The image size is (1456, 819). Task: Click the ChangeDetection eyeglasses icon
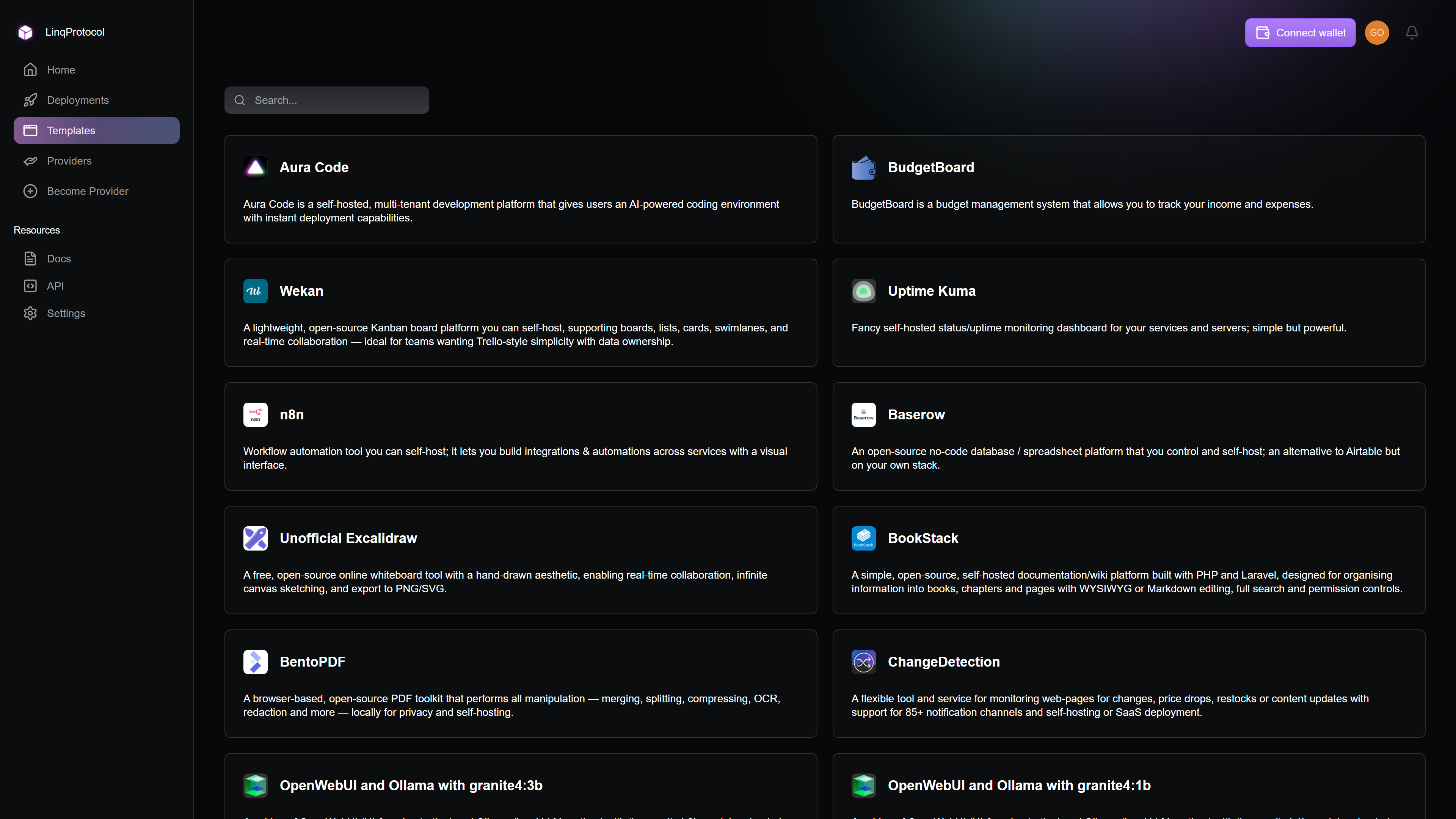pos(863,661)
